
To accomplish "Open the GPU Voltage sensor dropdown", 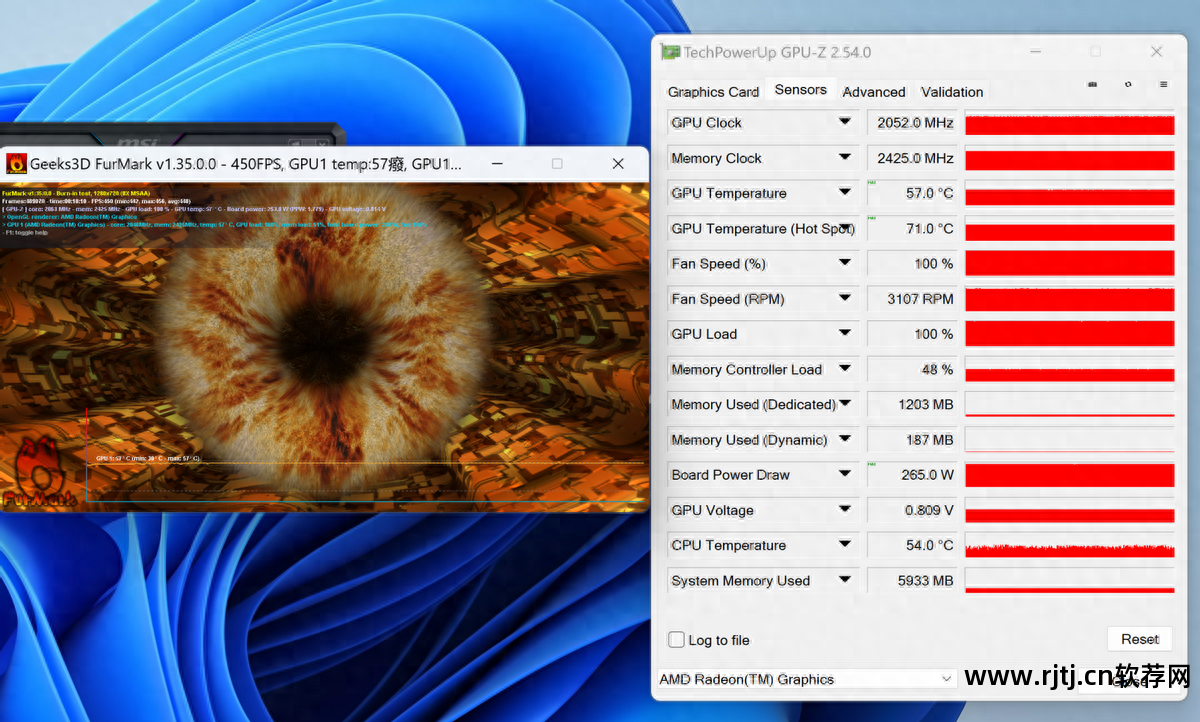I will [x=845, y=510].
